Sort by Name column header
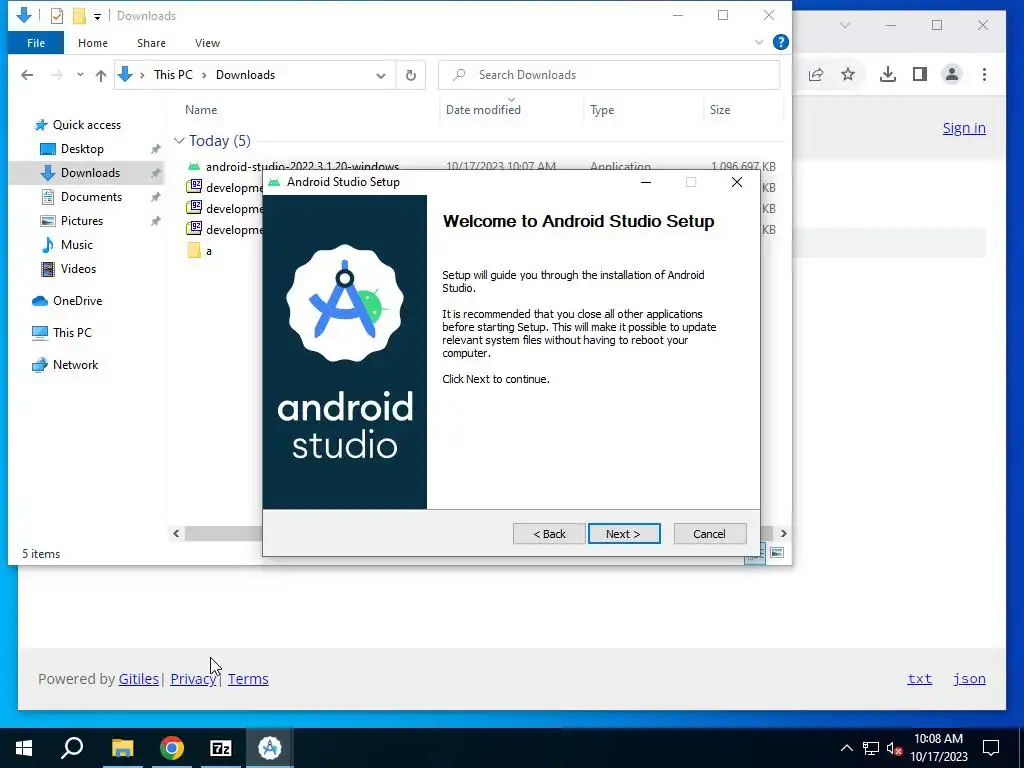The height and width of the screenshot is (768, 1024). click(x=200, y=110)
